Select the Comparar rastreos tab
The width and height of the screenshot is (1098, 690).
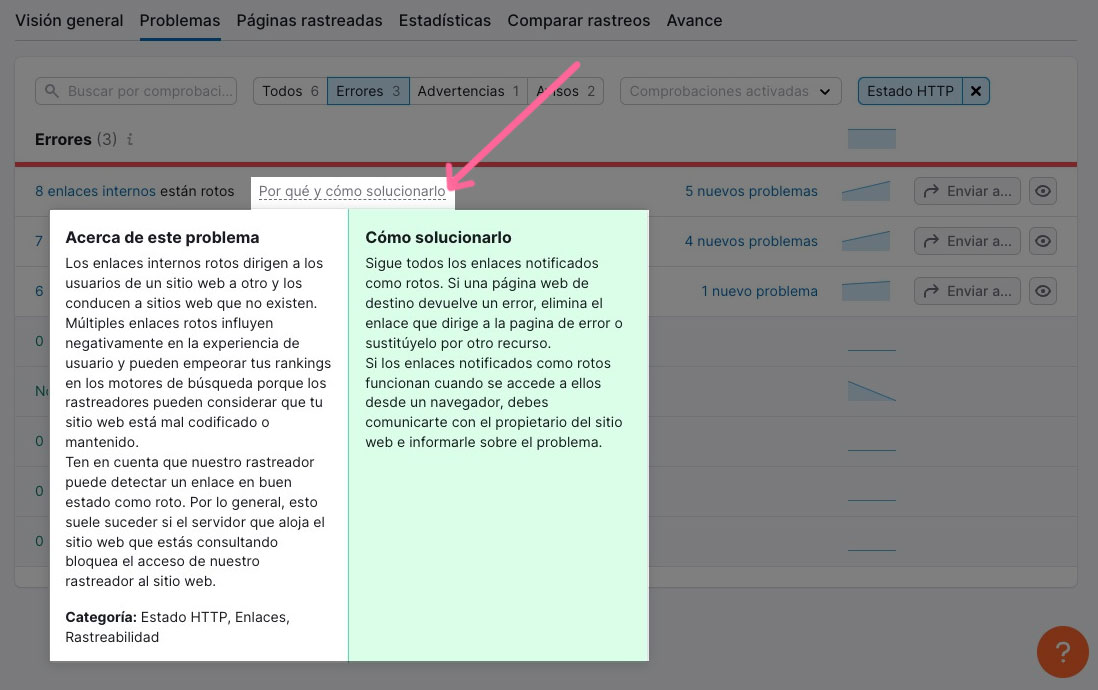tap(578, 20)
